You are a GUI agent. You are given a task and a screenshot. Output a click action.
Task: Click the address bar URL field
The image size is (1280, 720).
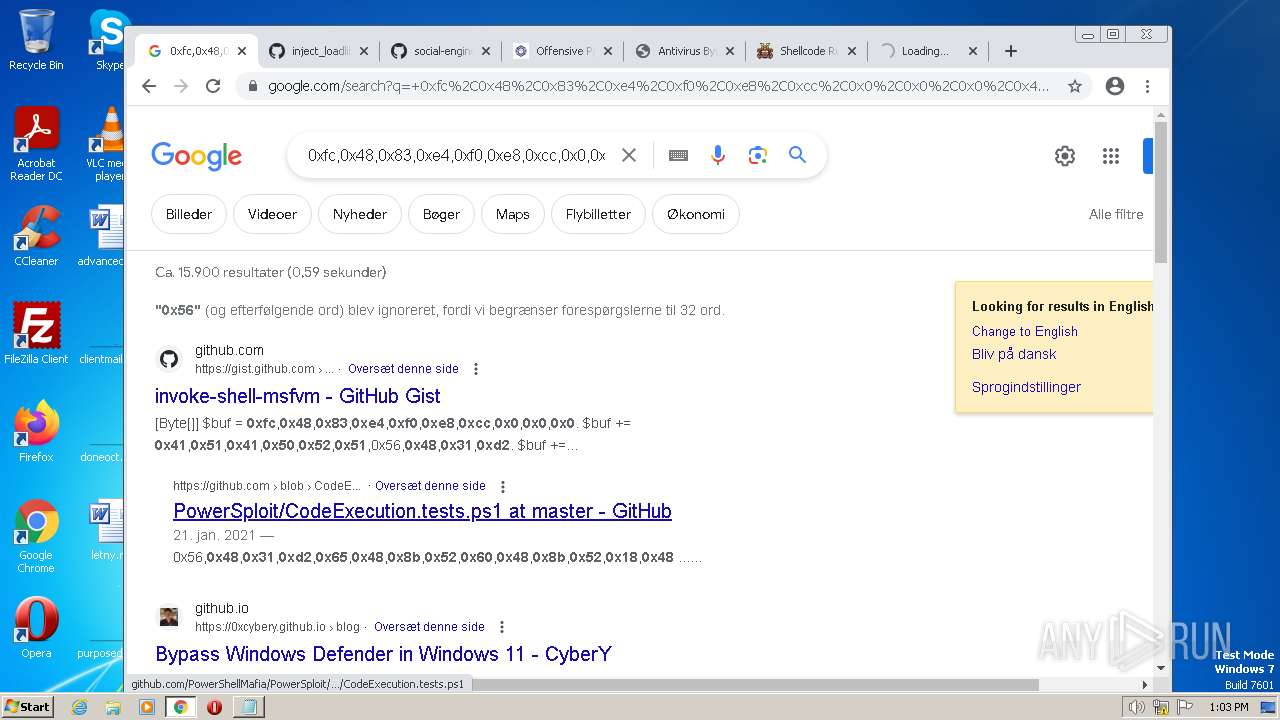[x=658, y=86]
